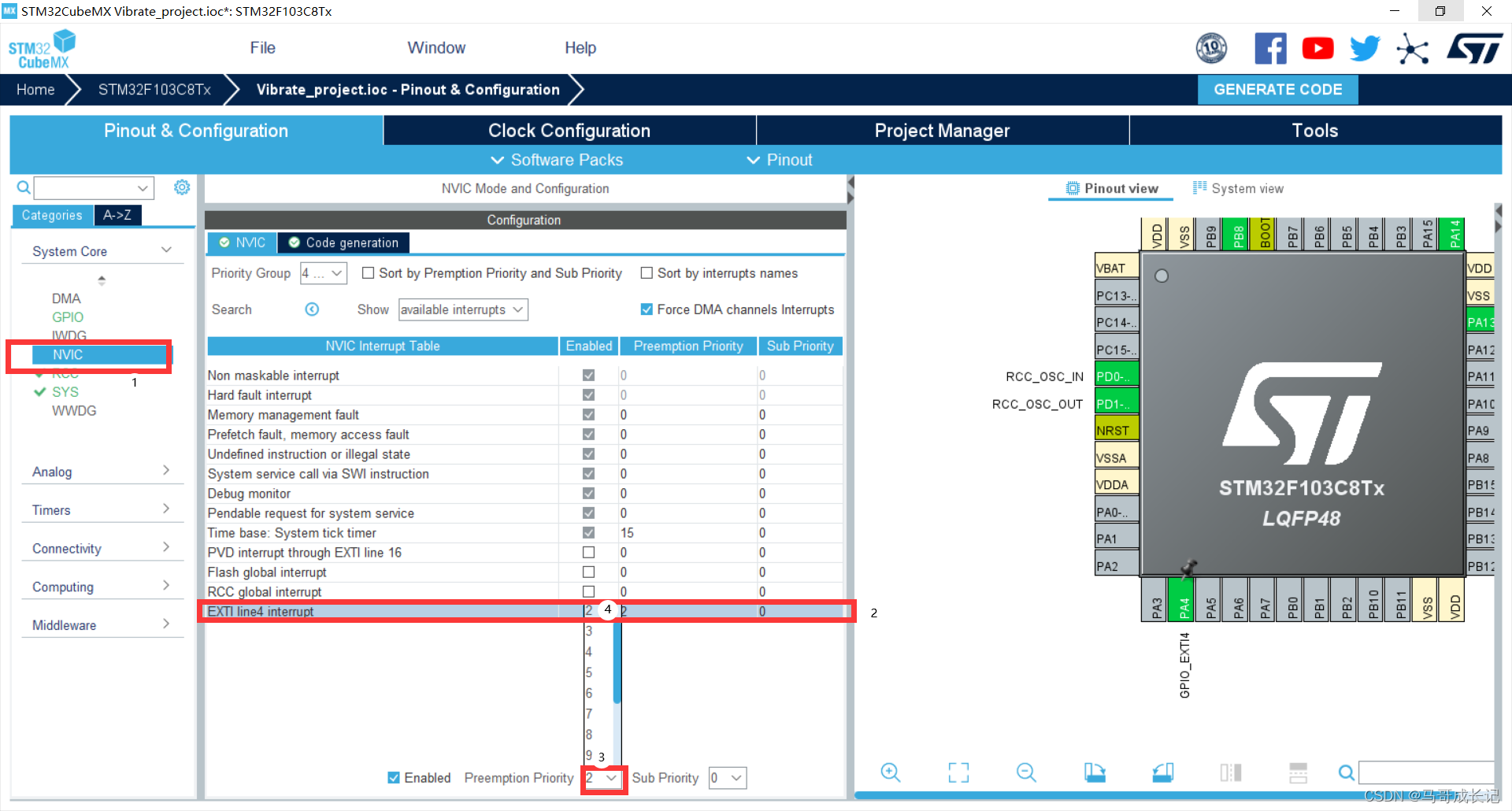Click the circular search navigation icon
This screenshot has height=811, width=1512.
312,309
